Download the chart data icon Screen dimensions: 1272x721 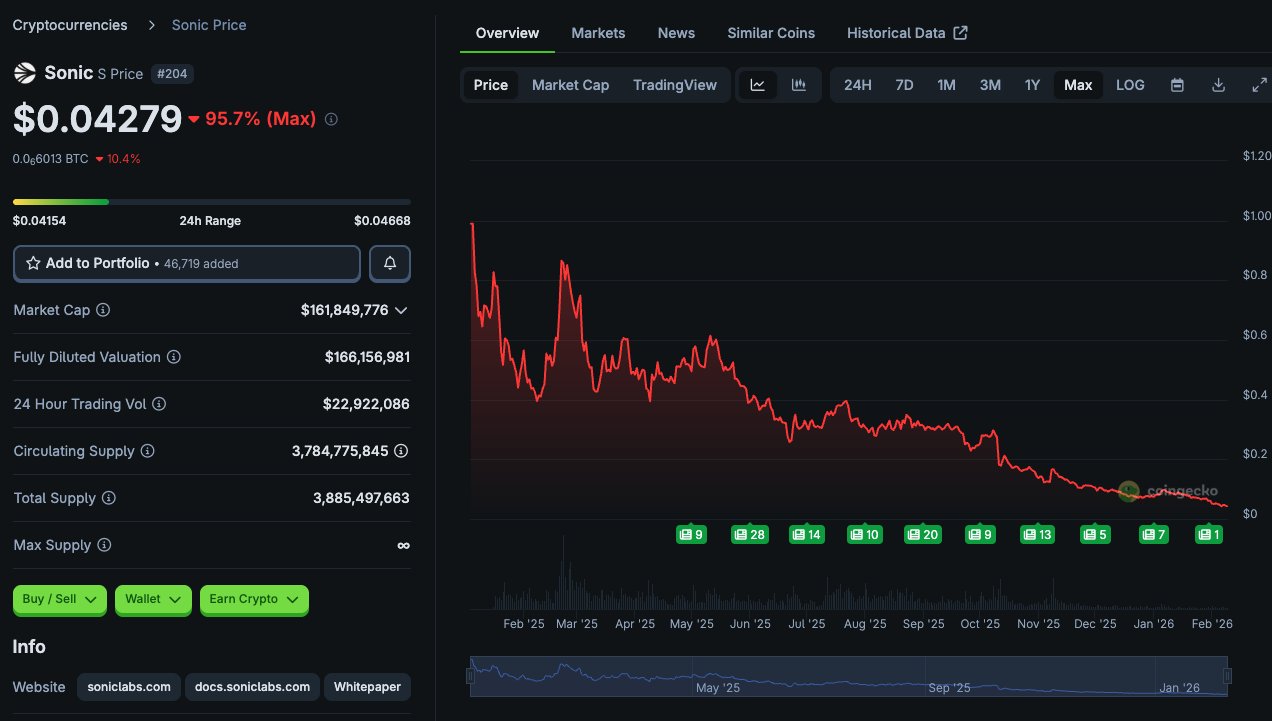(x=1218, y=85)
